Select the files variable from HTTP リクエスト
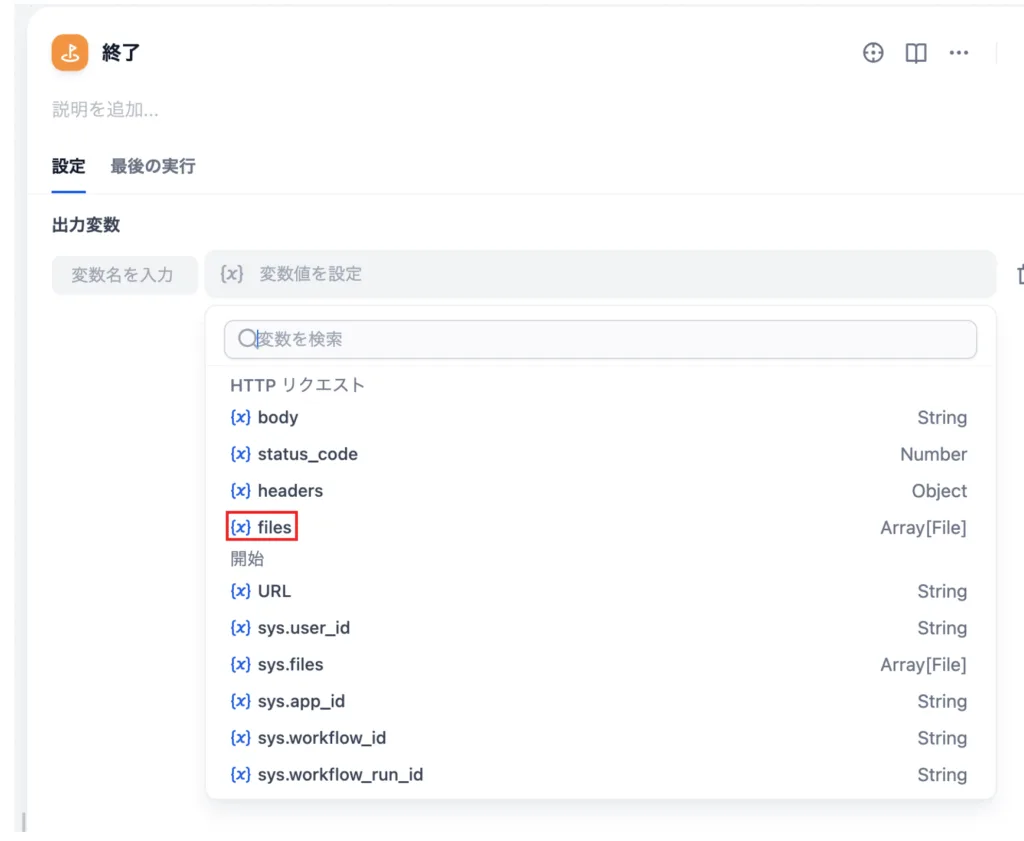This screenshot has width=1024, height=841. pyautogui.click(x=274, y=527)
